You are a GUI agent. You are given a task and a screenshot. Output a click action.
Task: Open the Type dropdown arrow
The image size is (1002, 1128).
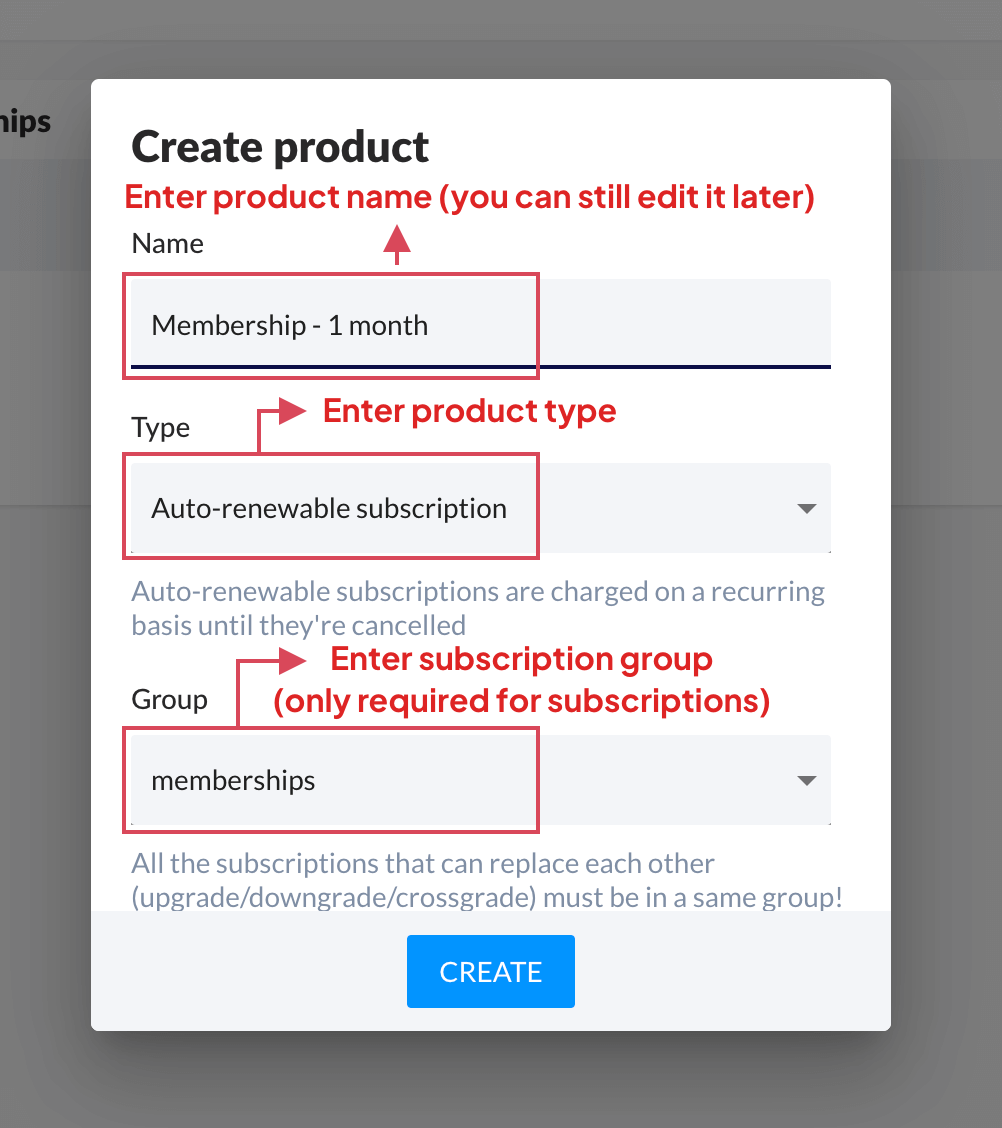(807, 508)
